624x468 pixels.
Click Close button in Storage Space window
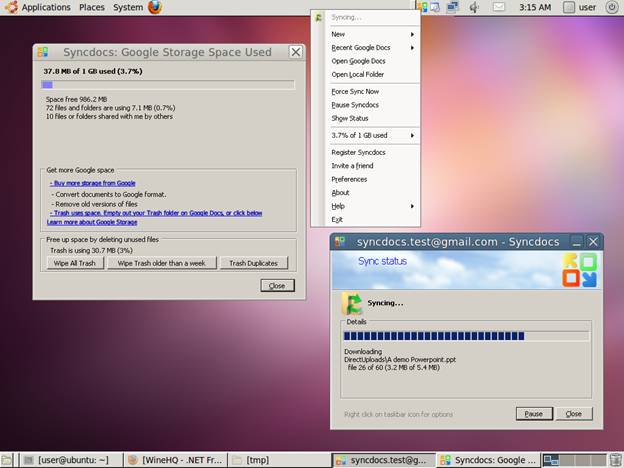tap(277, 285)
